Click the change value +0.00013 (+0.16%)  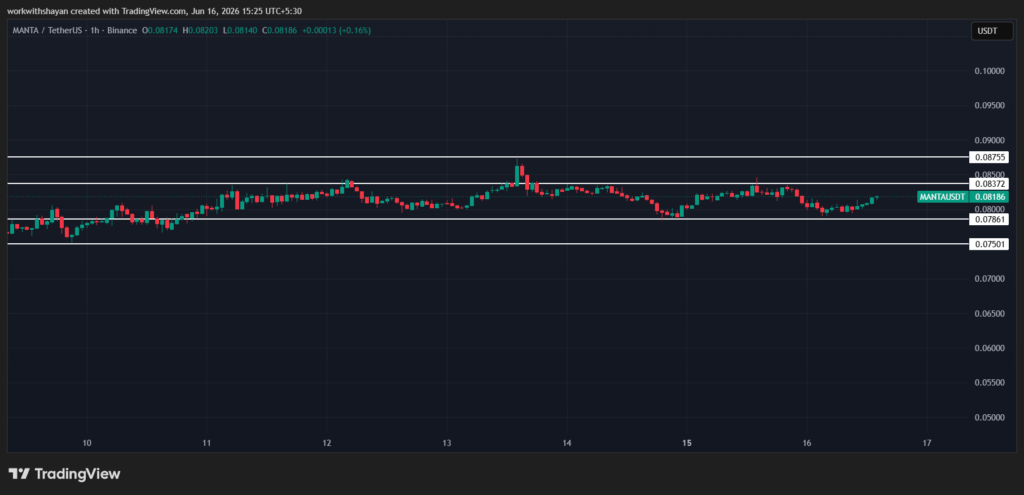coord(336,30)
